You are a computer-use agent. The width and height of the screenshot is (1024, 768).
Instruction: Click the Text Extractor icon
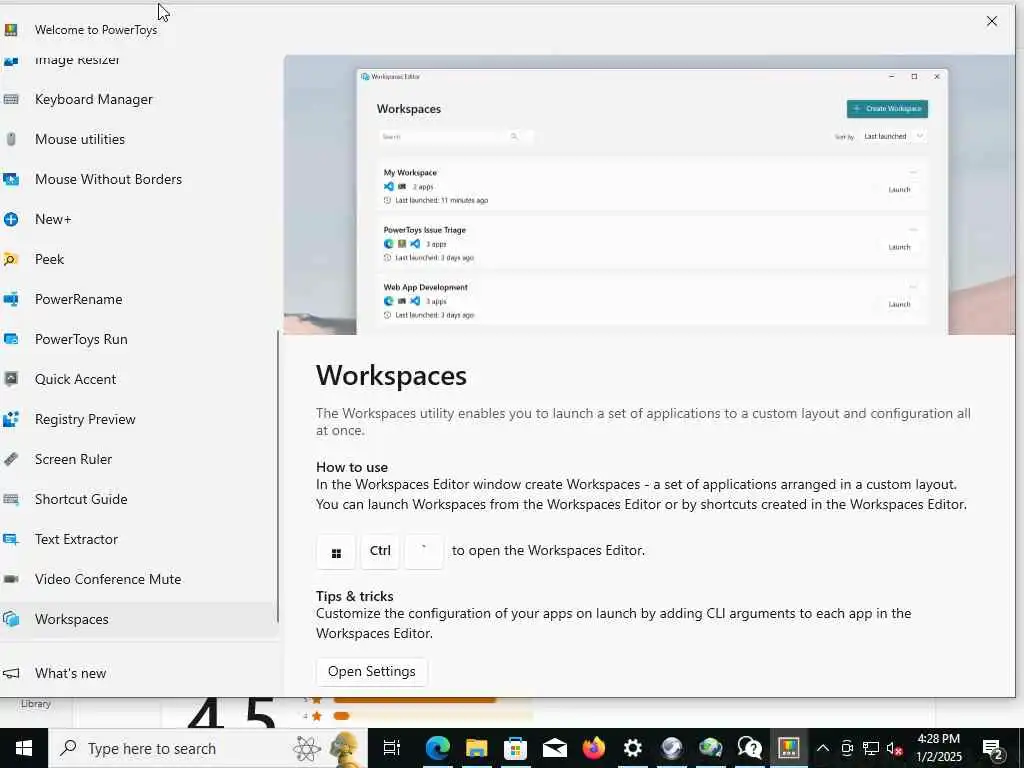click(x=11, y=539)
